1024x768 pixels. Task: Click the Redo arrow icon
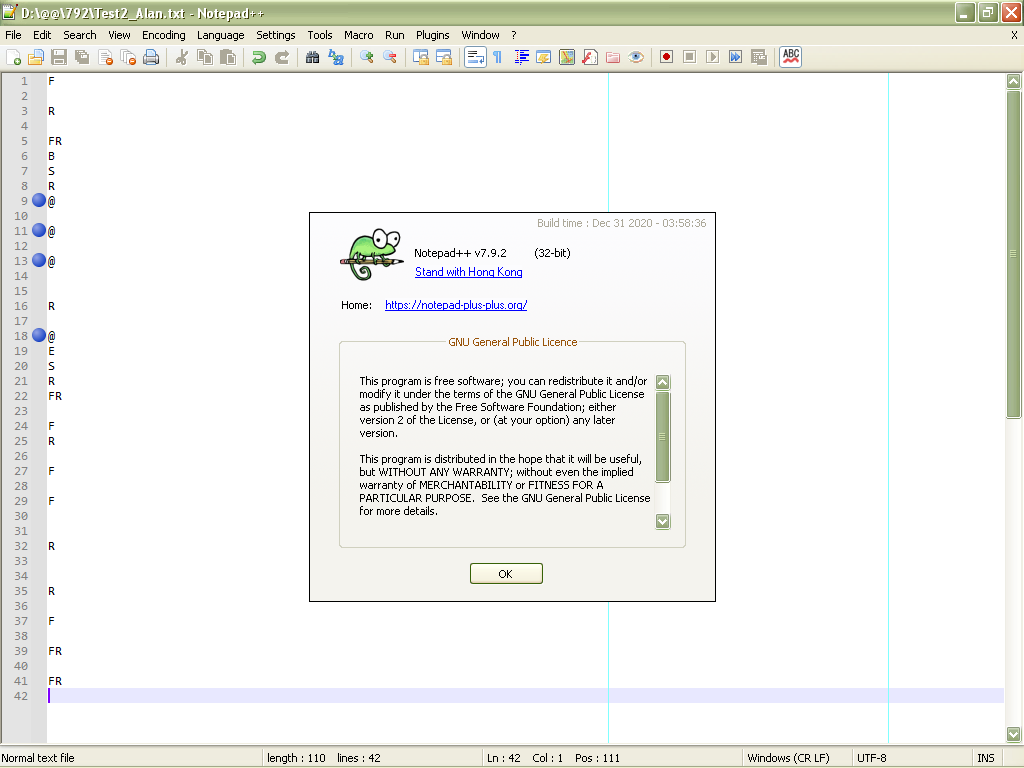point(281,57)
